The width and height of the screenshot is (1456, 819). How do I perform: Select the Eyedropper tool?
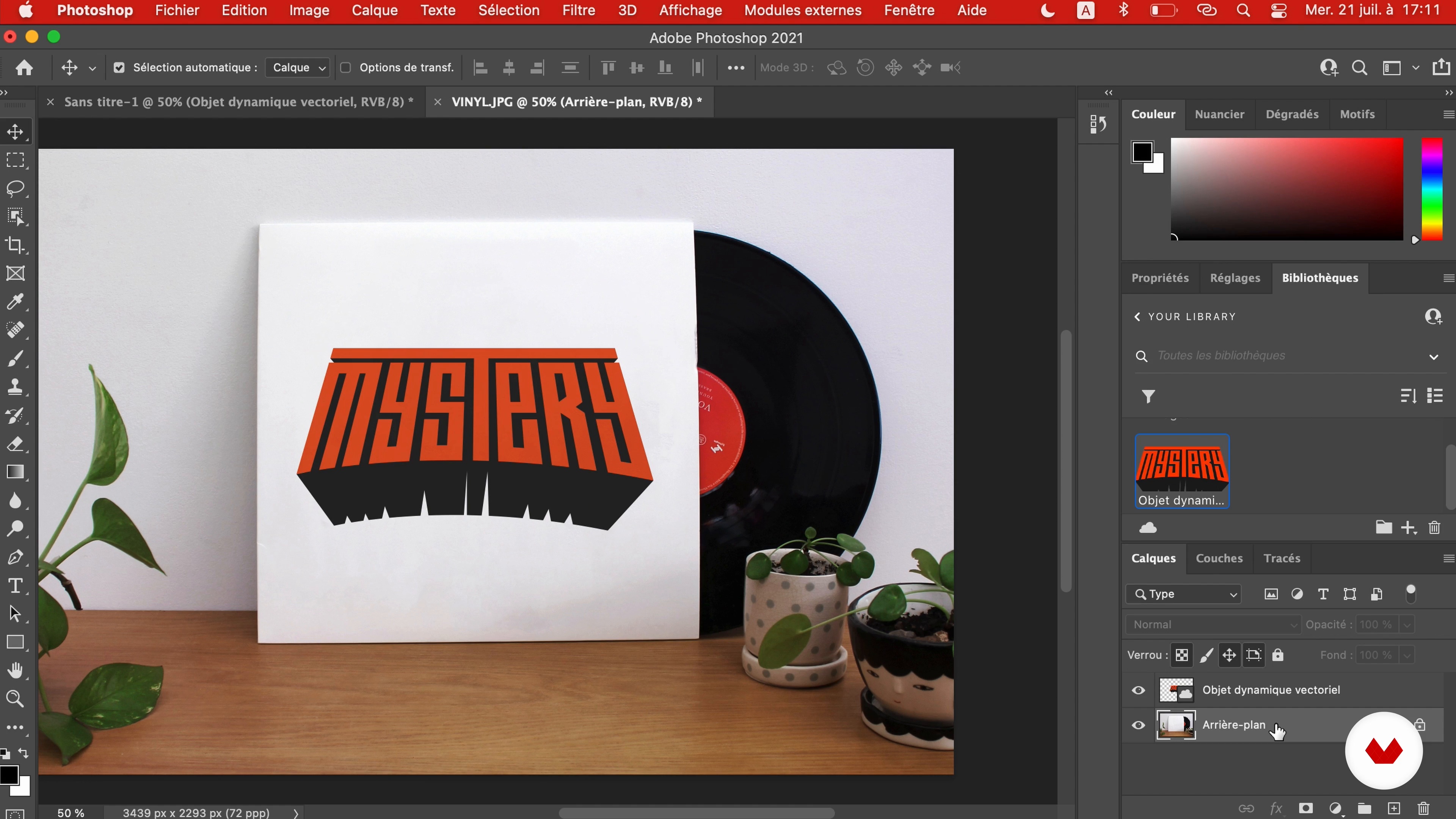15,302
